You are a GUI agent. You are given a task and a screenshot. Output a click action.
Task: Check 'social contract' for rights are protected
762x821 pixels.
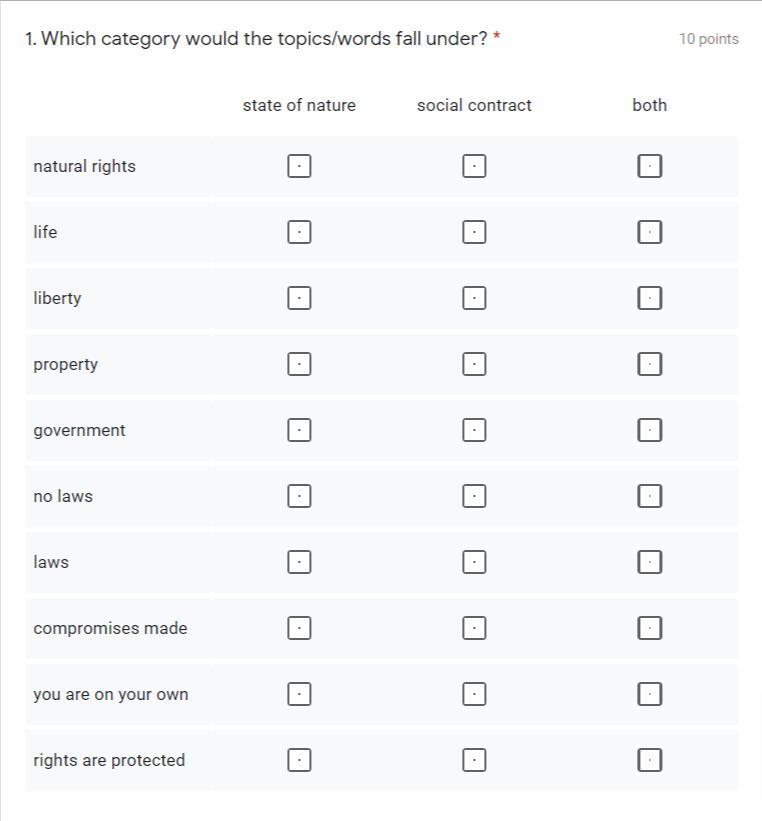click(474, 760)
